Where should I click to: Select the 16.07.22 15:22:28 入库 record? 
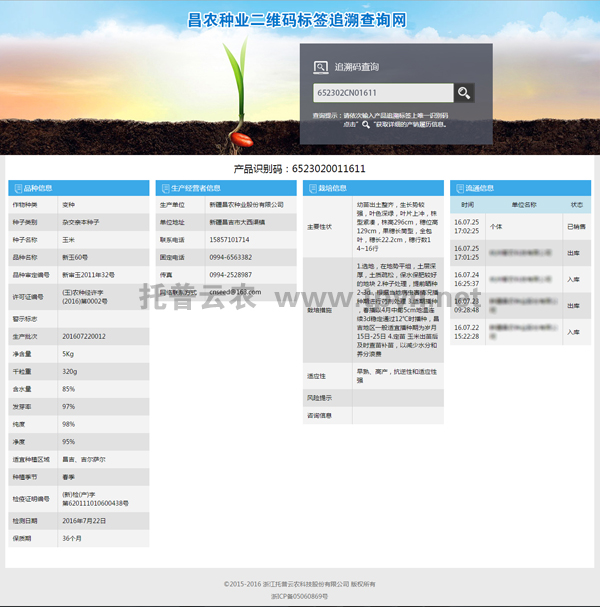pyautogui.click(x=521, y=331)
